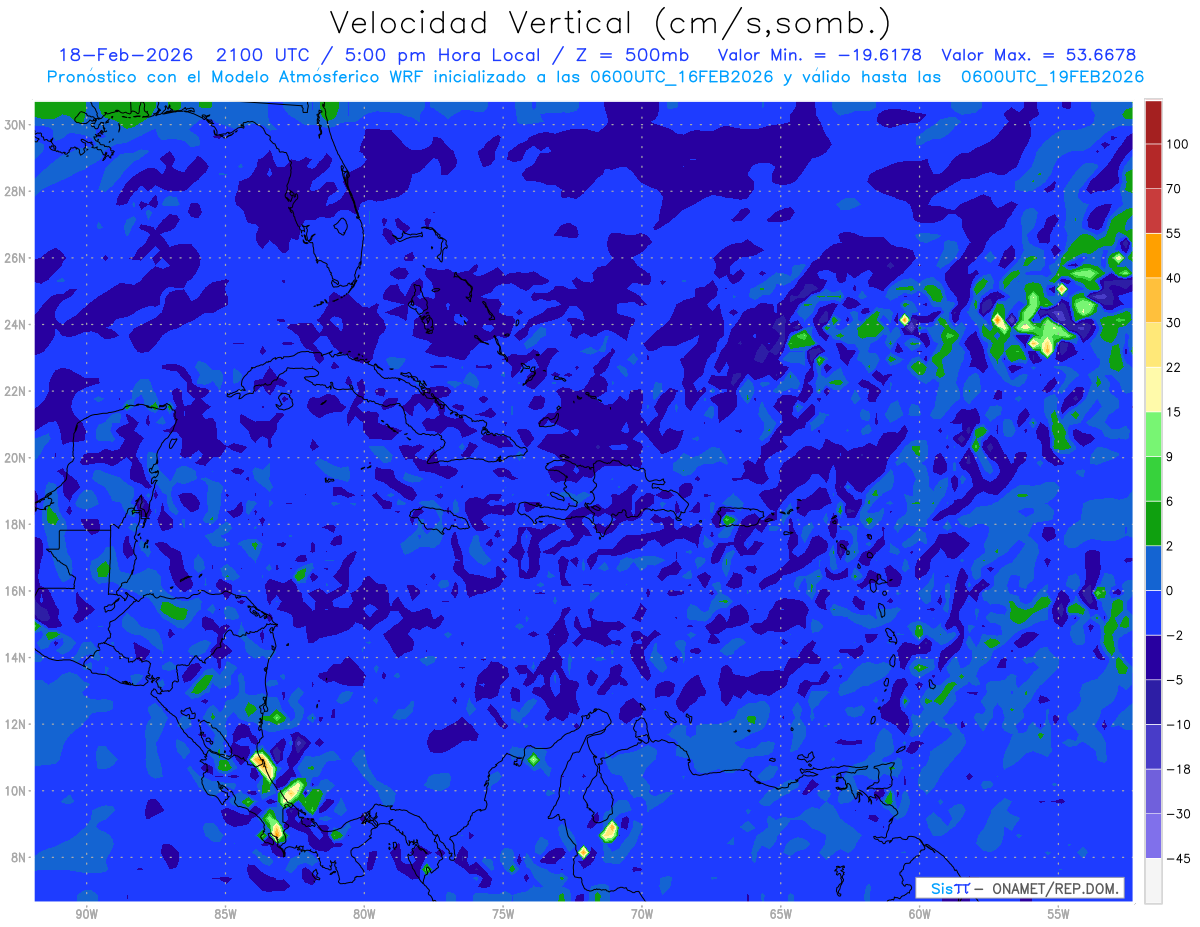Click the 60W longitude label
1200x927 pixels.
920,915
